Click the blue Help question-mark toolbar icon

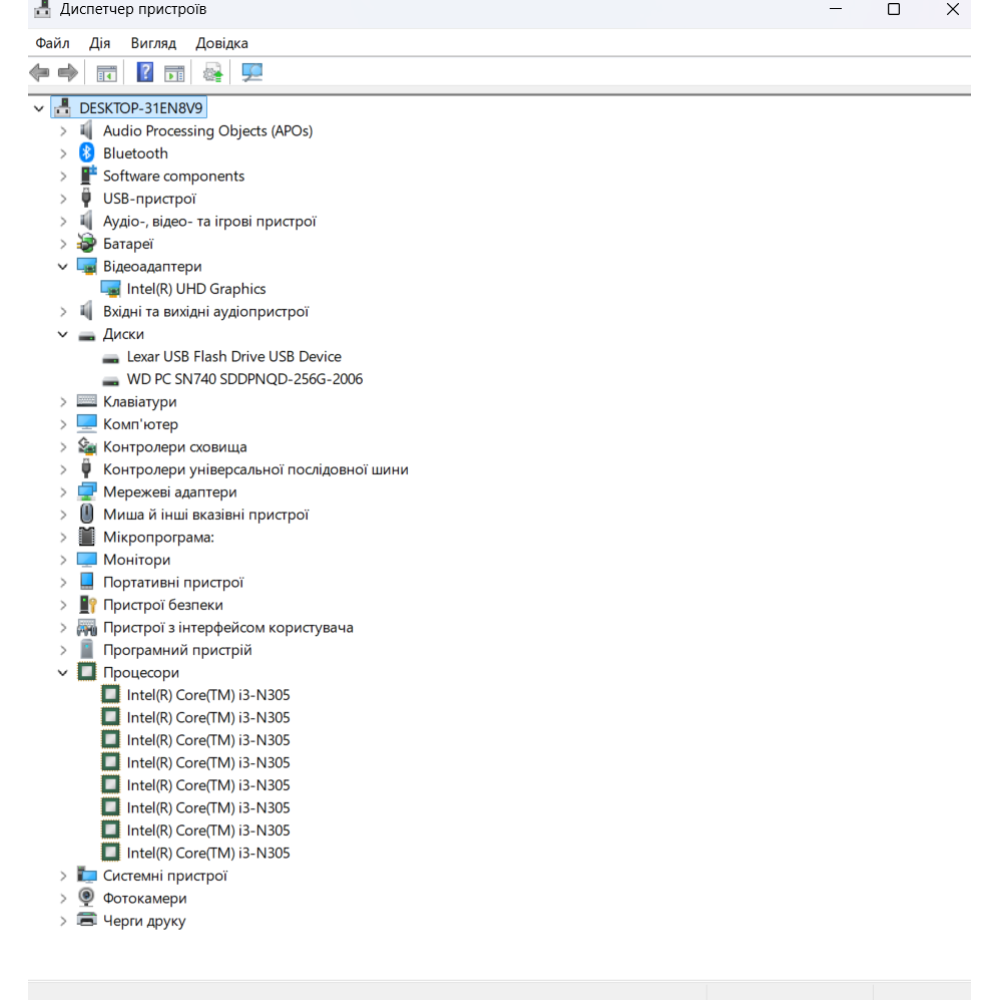tap(145, 72)
